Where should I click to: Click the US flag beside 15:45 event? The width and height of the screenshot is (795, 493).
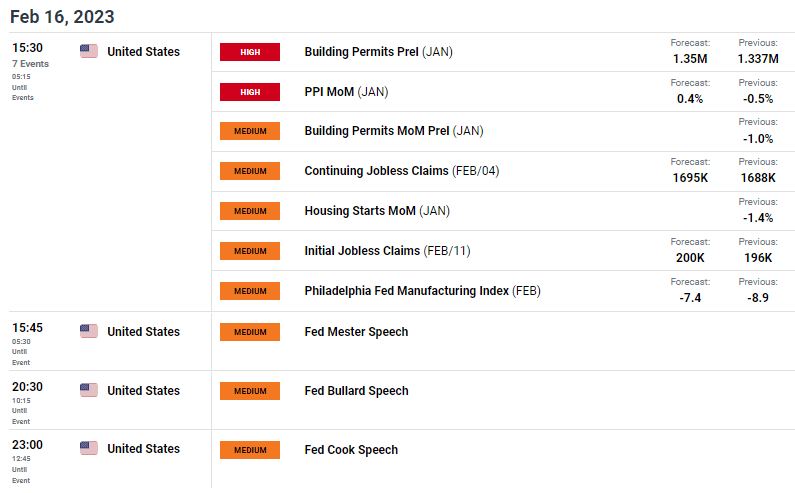[x=89, y=331]
